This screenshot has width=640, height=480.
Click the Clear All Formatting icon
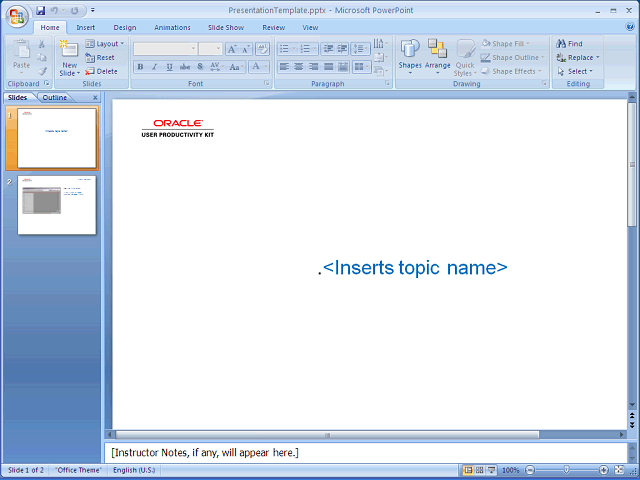(262, 49)
